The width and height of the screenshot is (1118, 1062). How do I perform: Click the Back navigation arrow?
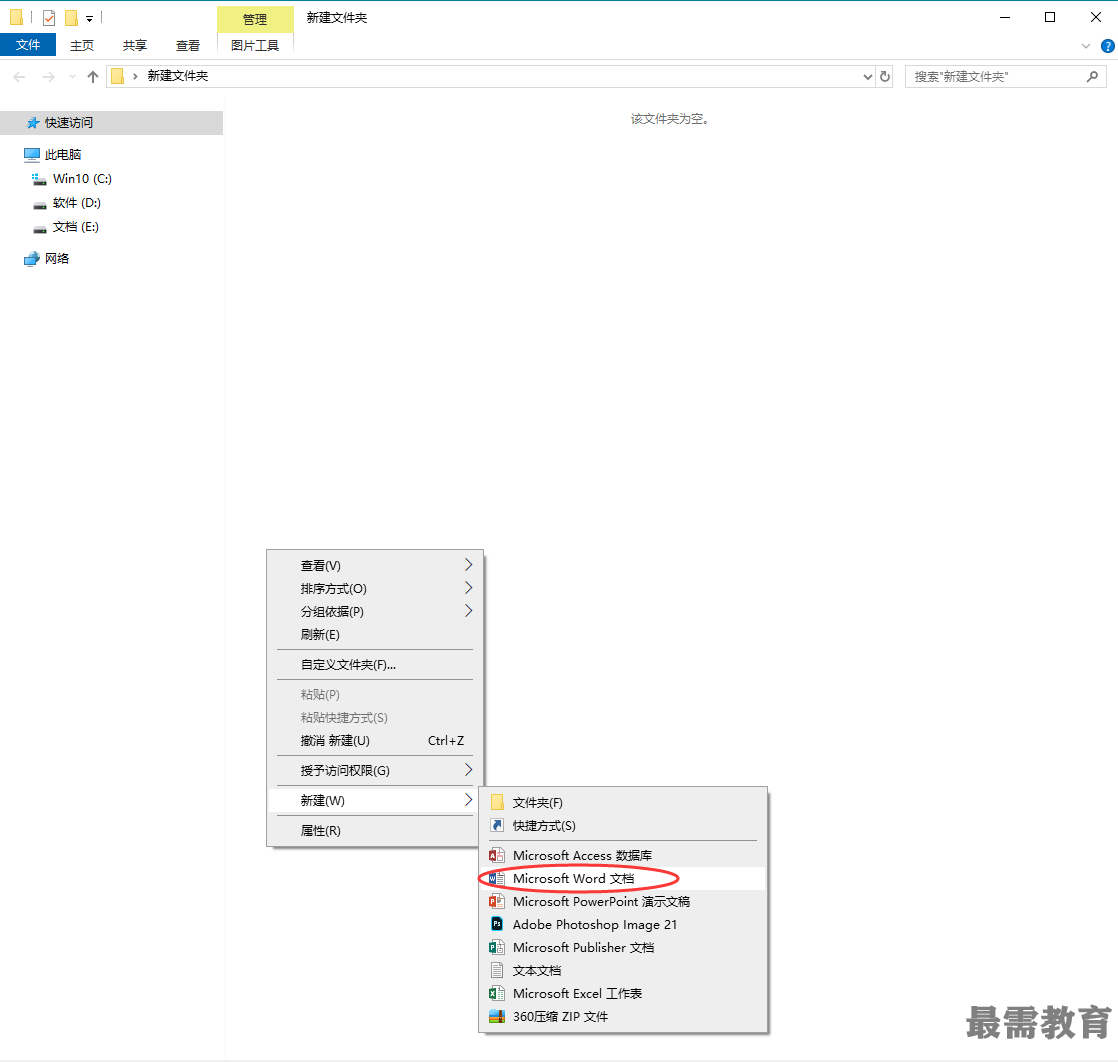[x=19, y=76]
